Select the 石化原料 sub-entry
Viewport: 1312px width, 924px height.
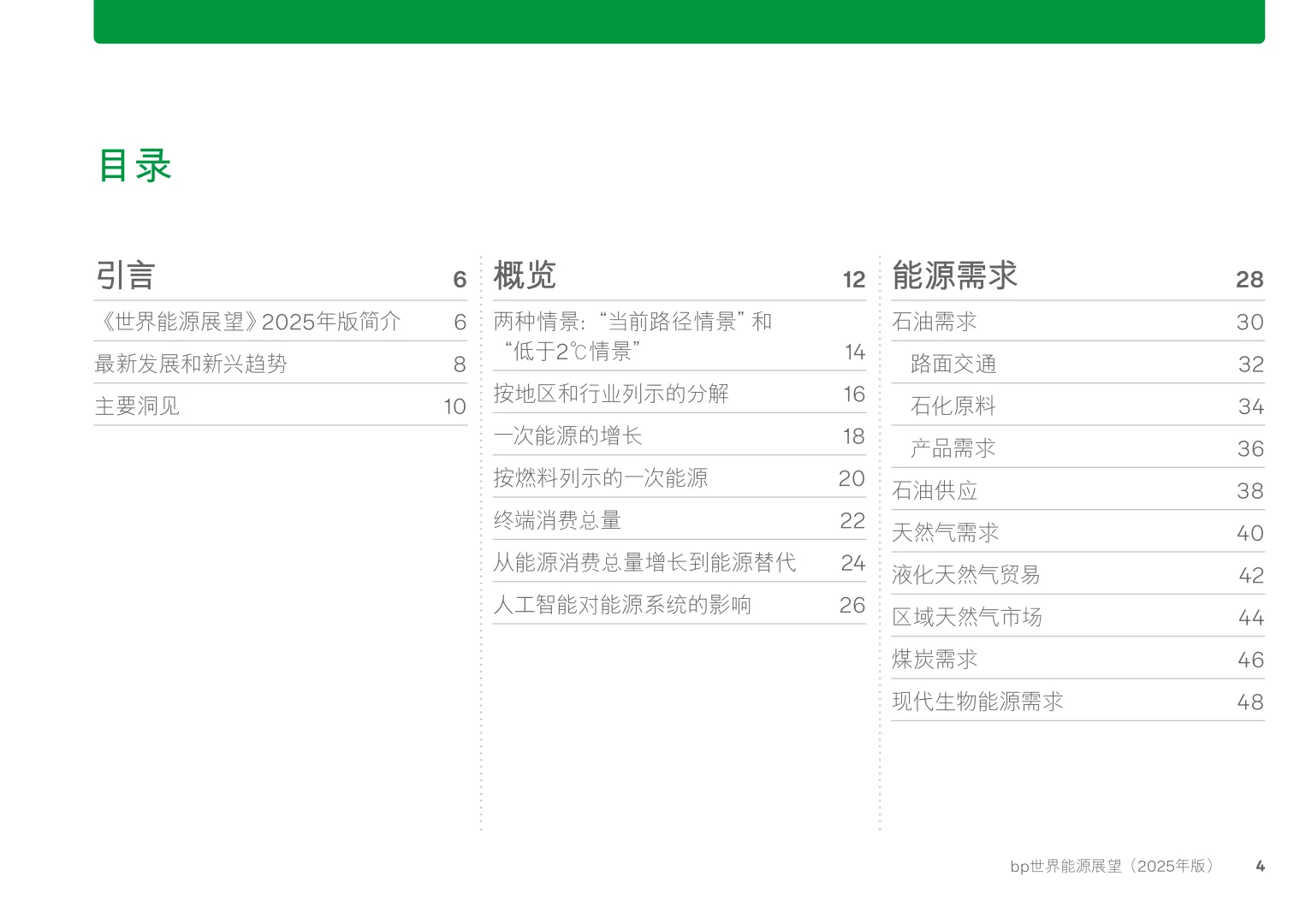point(953,406)
